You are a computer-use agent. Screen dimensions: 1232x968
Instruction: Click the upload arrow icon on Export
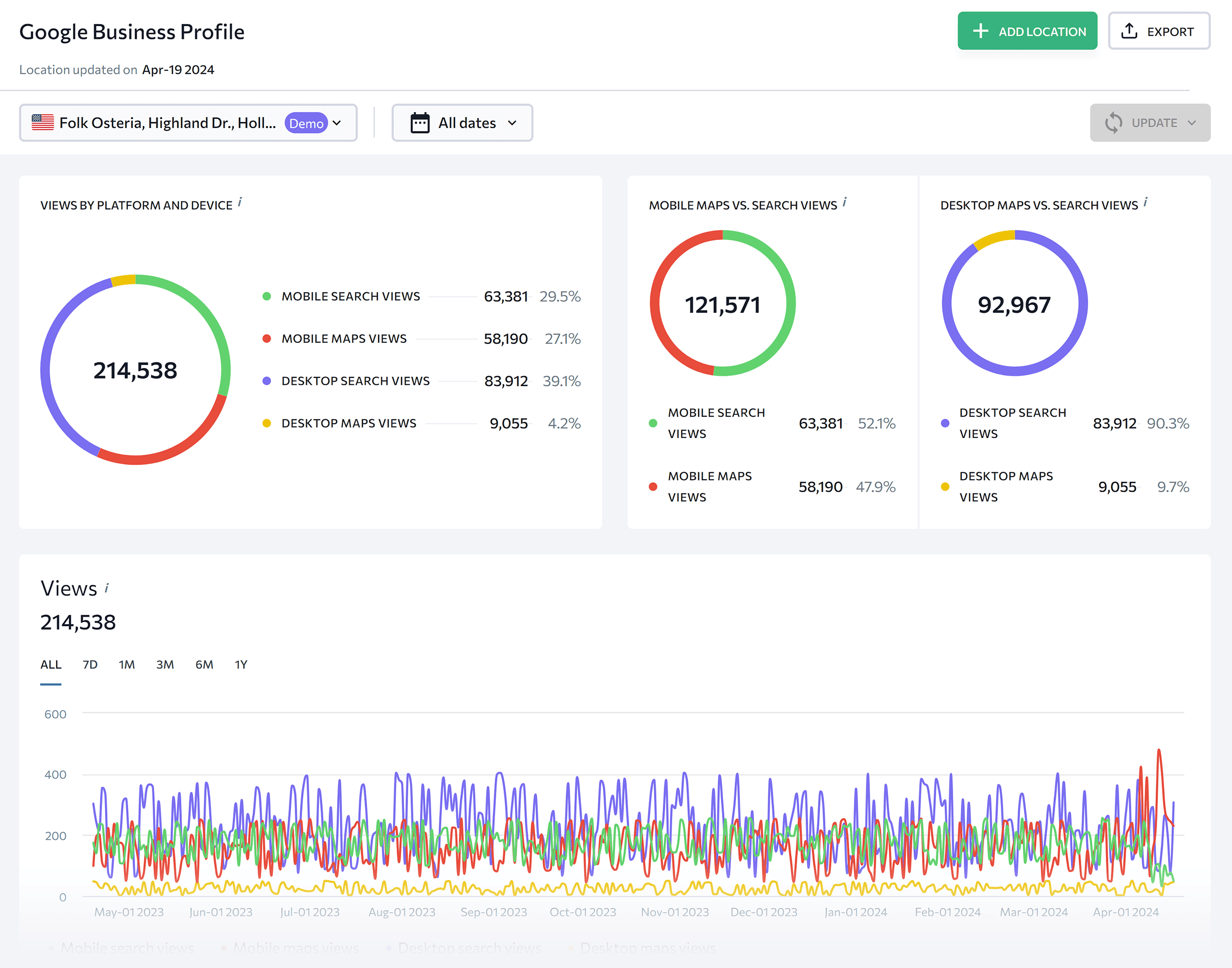tap(1129, 31)
